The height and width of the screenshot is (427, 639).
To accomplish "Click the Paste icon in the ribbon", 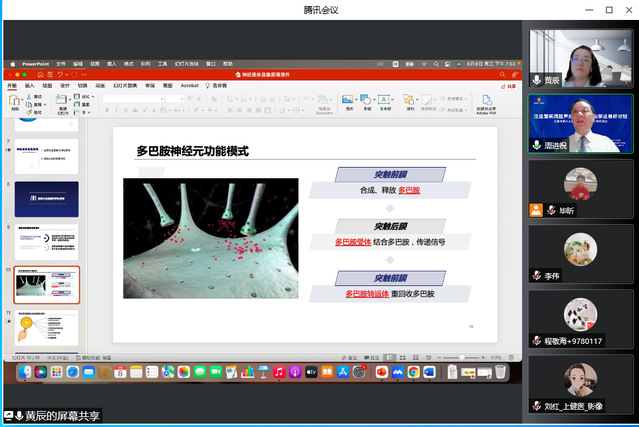I will tap(15, 101).
